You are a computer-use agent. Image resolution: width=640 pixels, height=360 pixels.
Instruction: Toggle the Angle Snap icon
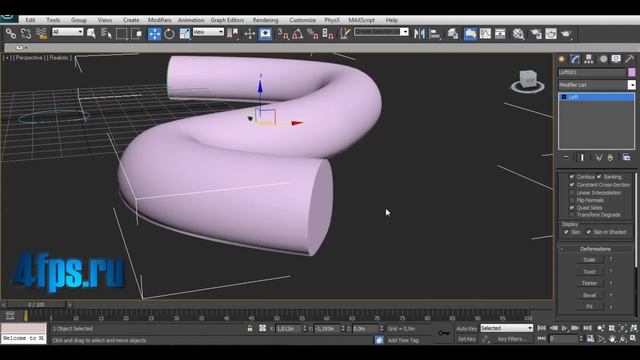[298, 34]
